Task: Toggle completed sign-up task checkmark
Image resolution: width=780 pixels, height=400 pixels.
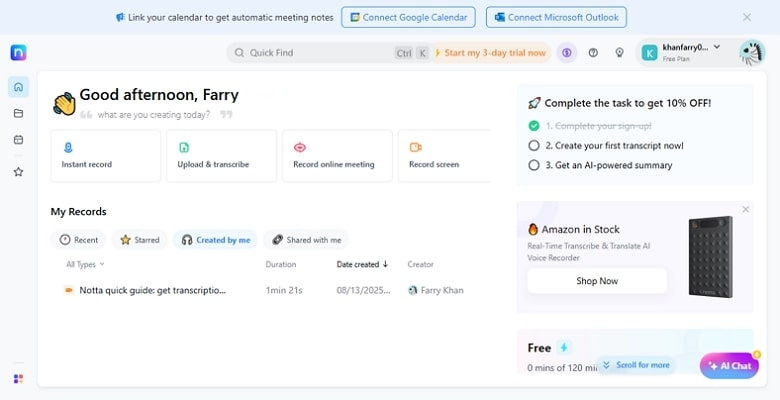Action: click(534, 126)
